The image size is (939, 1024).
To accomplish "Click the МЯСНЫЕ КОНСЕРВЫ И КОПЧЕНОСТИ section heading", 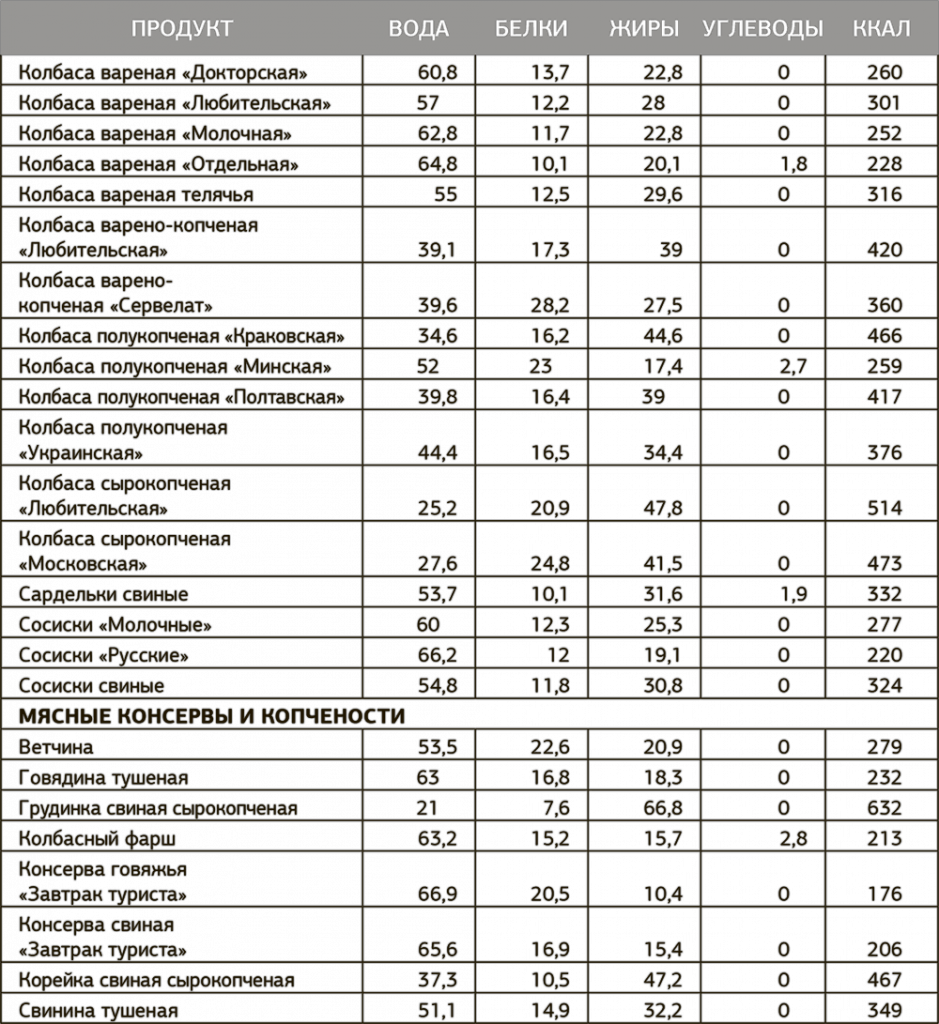I will (x=212, y=716).
